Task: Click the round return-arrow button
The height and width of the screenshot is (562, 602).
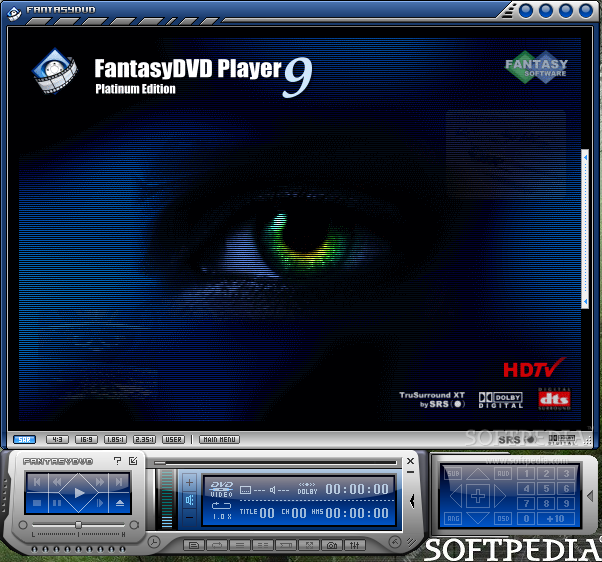Action: (x=395, y=542)
